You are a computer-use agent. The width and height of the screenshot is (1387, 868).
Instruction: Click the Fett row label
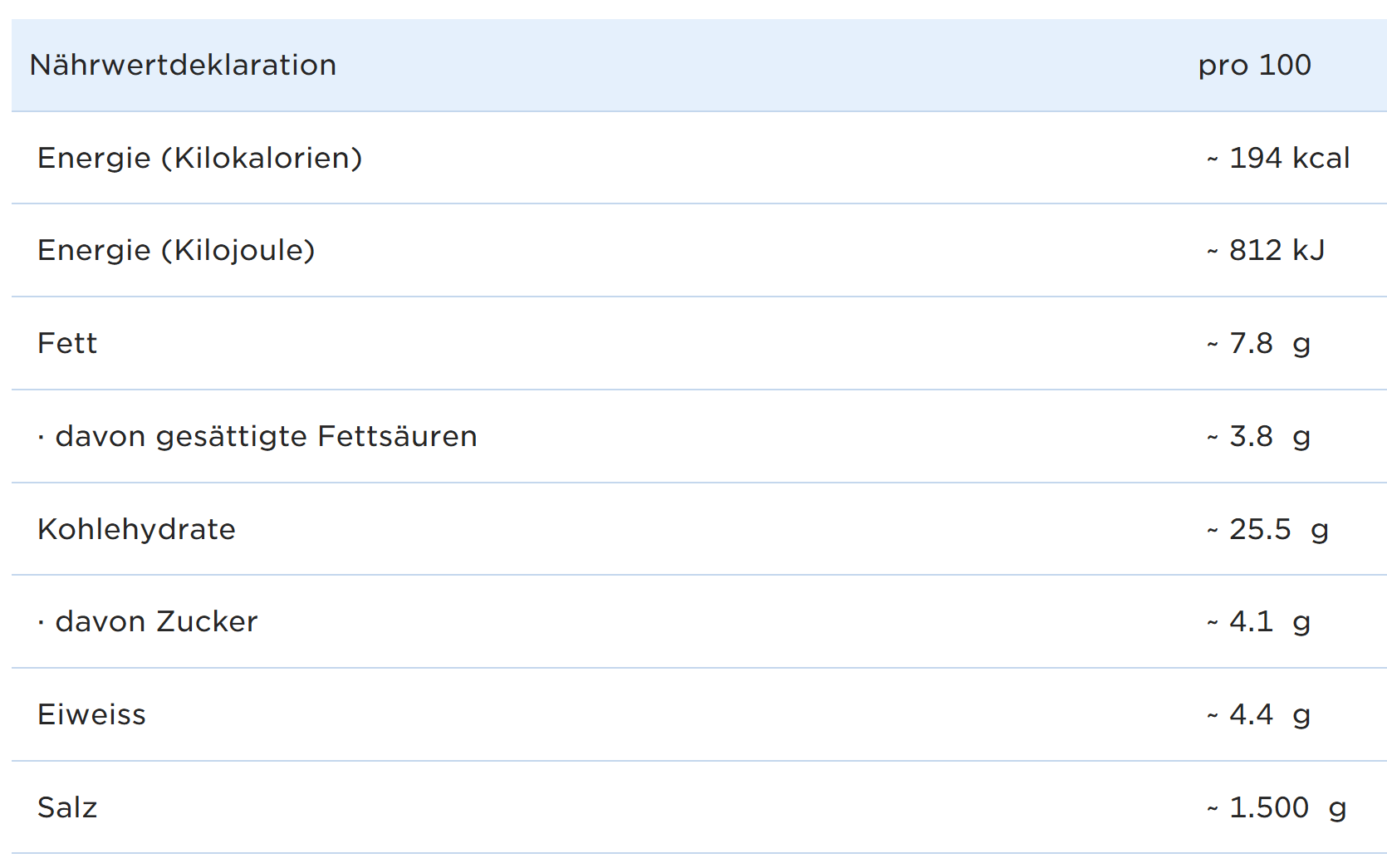point(67,343)
